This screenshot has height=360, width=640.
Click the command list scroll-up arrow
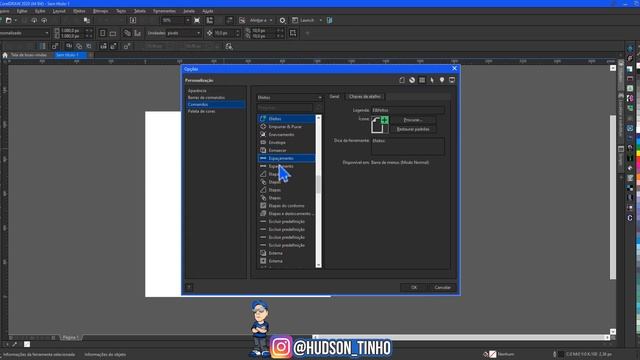(318, 118)
